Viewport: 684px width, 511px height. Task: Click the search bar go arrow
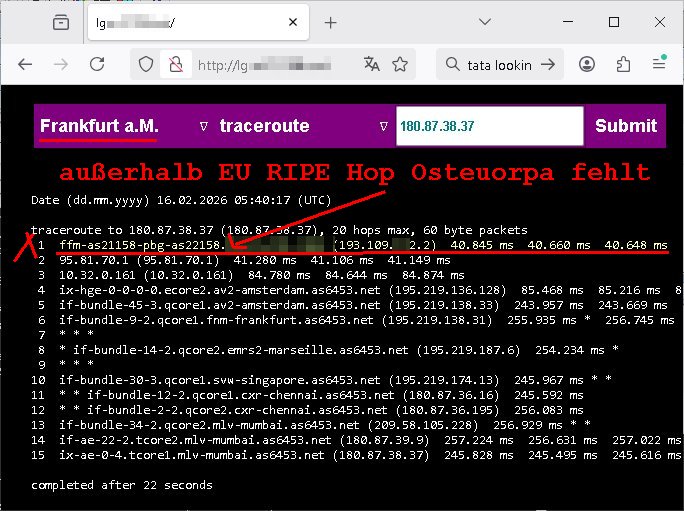coord(547,64)
